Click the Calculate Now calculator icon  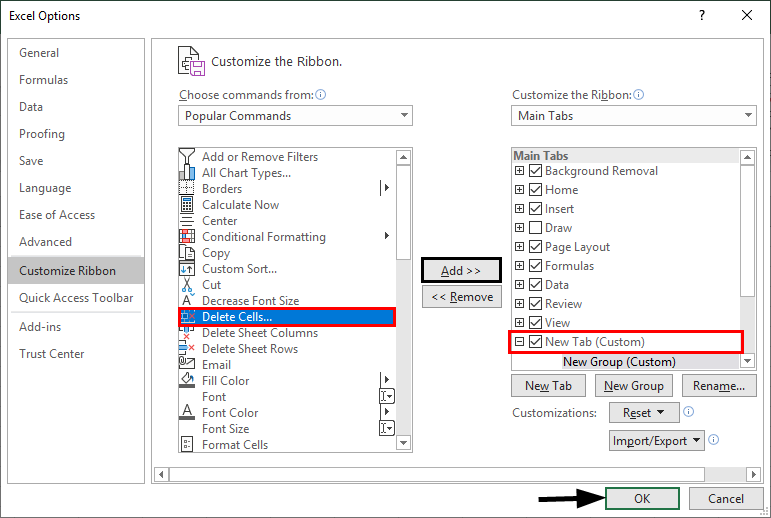coord(187,205)
